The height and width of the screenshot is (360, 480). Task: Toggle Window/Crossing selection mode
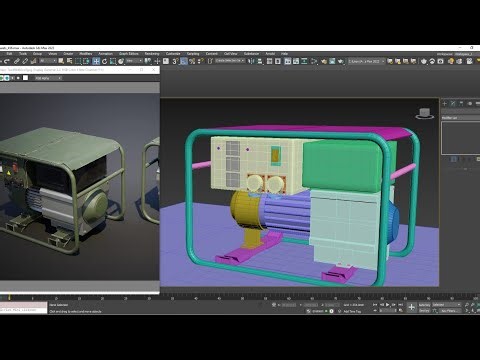pyautogui.click(x=86, y=61)
